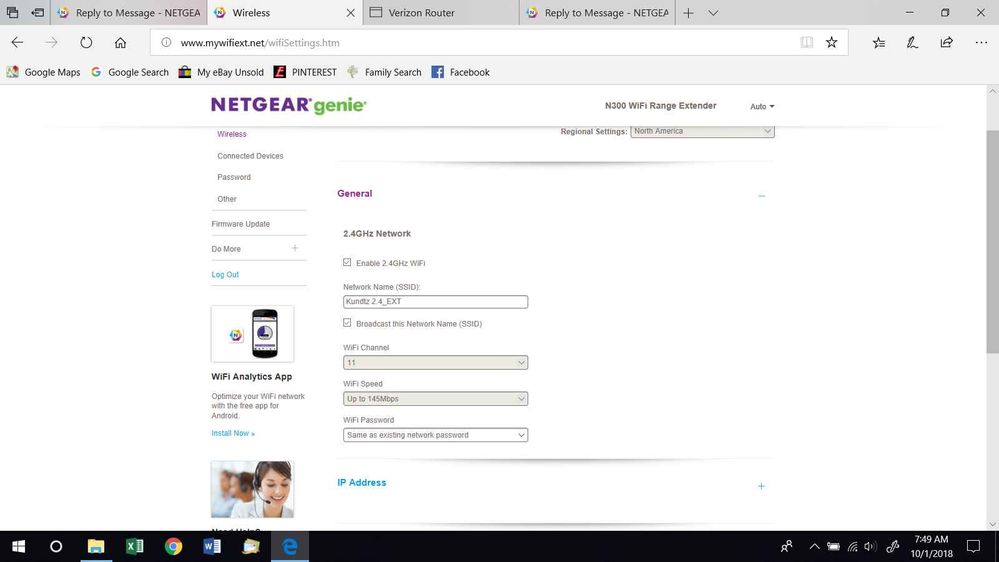Open the PINTEREST bookmark
The image size is (999, 562).
coord(305,72)
